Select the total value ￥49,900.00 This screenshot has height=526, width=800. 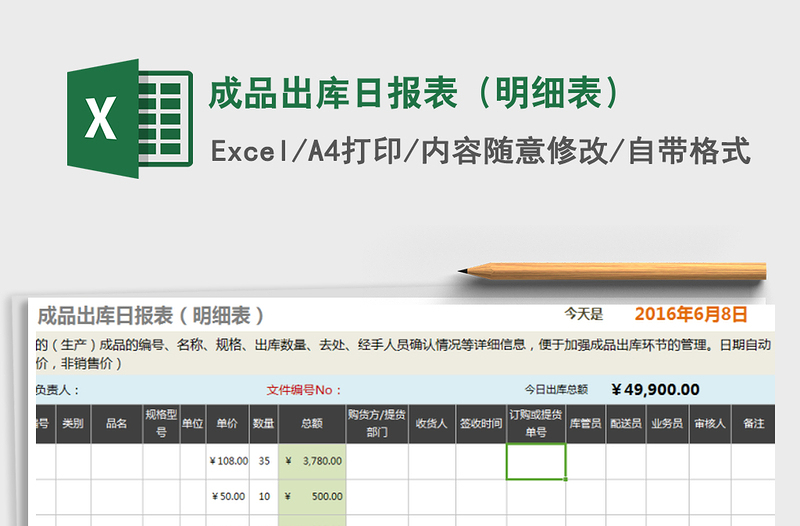point(655,390)
